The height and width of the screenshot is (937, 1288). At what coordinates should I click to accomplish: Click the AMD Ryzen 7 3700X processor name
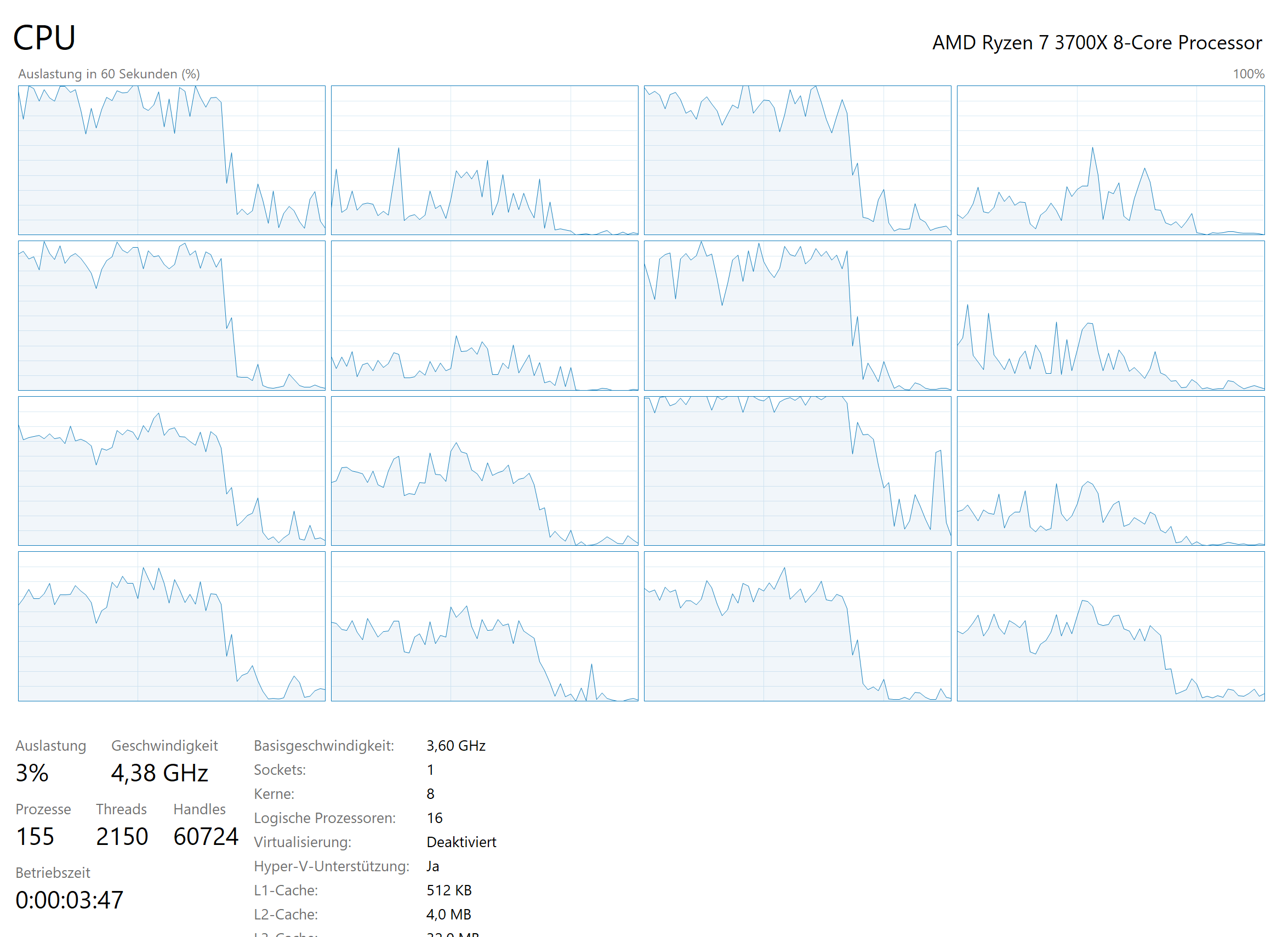[1097, 43]
